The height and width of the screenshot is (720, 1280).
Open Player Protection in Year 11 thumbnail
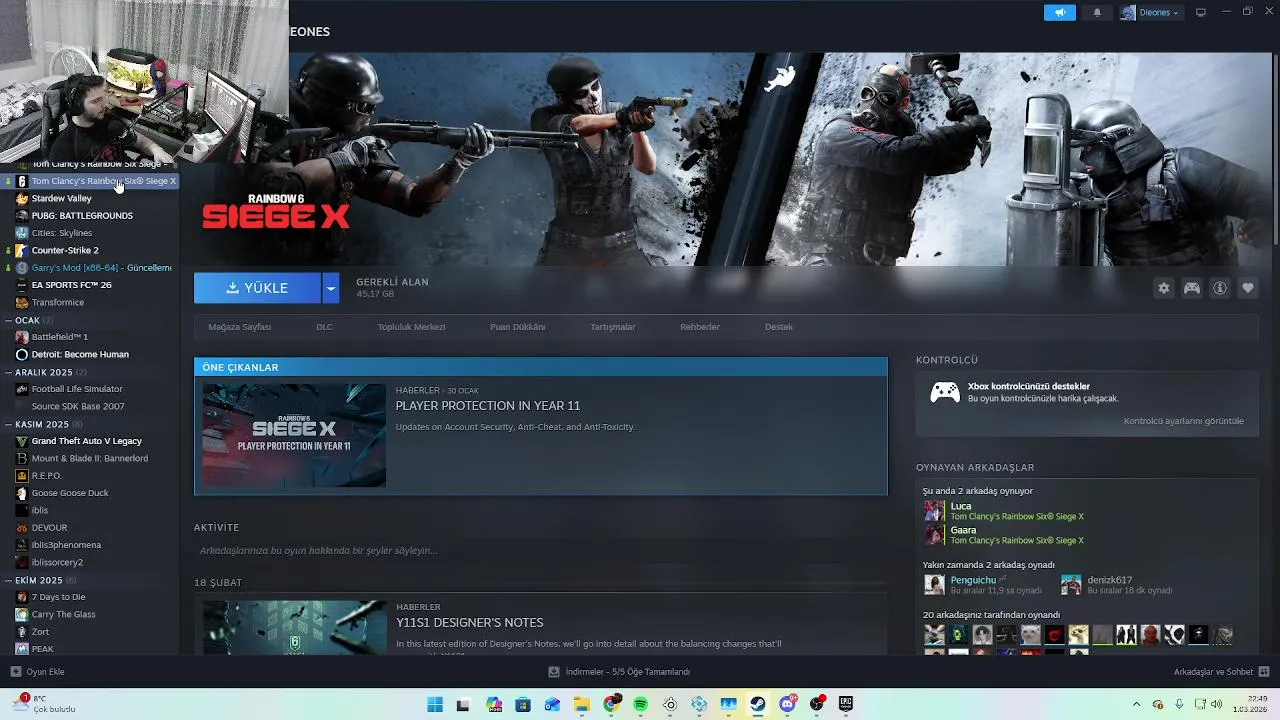(x=294, y=435)
